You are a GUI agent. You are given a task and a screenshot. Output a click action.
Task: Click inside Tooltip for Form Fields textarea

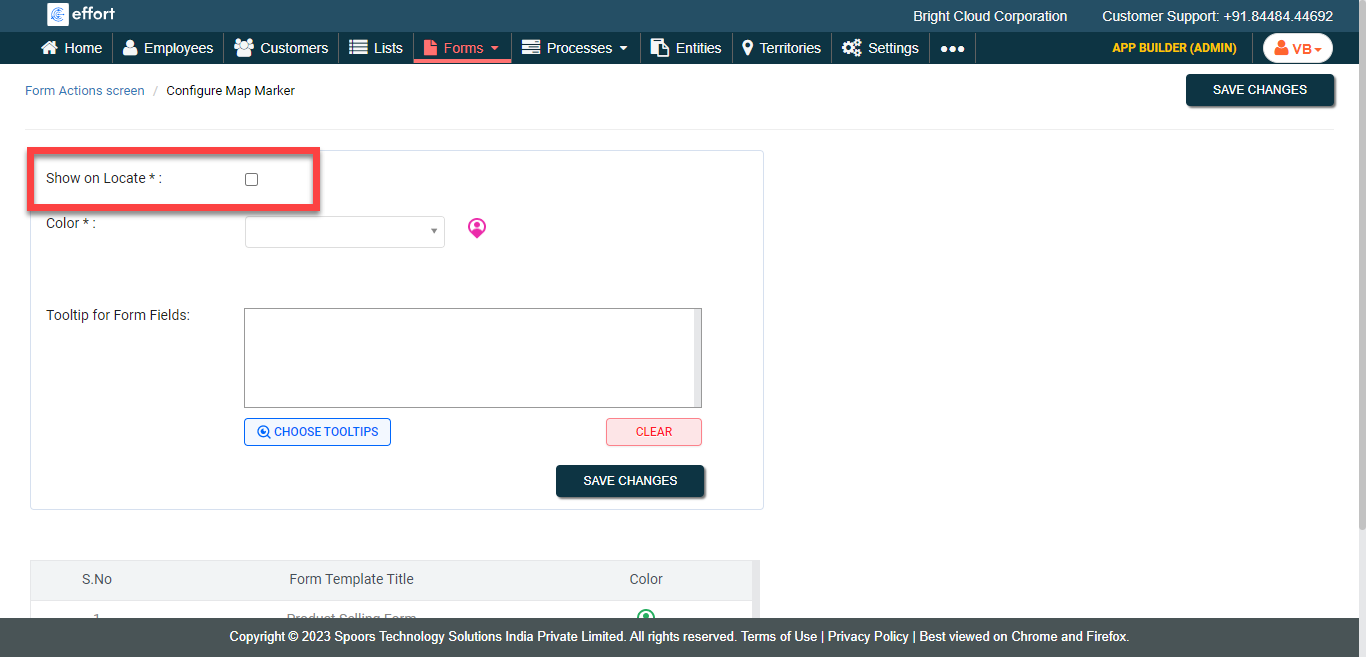(x=472, y=357)
